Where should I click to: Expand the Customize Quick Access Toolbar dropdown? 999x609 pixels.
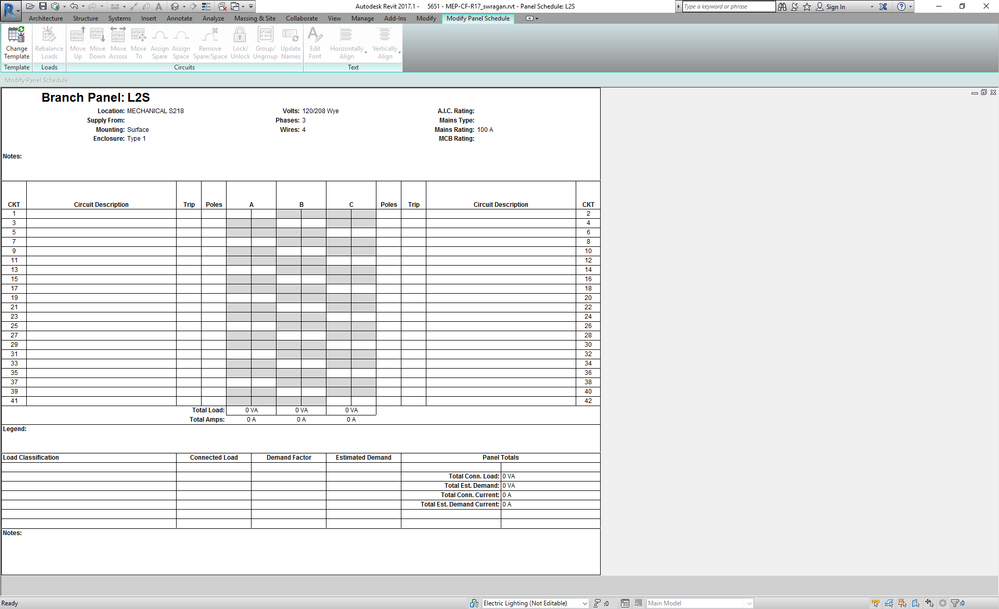coord(251,6)
